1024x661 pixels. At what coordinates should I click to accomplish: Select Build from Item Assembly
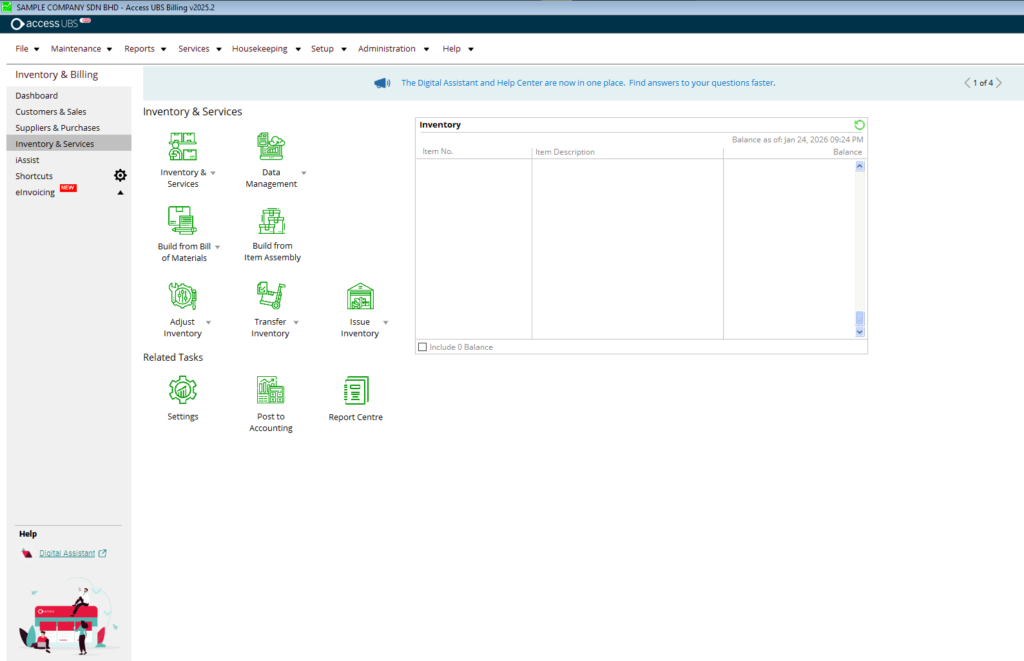coord(273,220)
